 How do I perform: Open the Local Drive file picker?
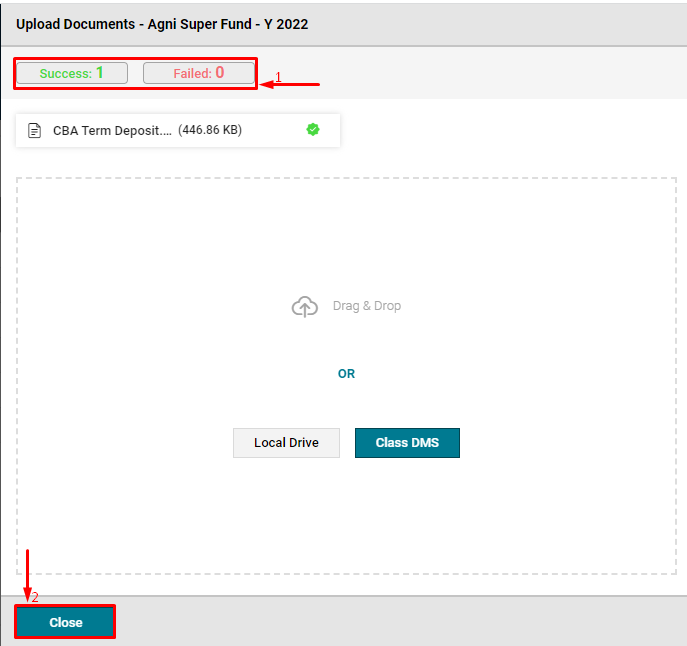286,443
